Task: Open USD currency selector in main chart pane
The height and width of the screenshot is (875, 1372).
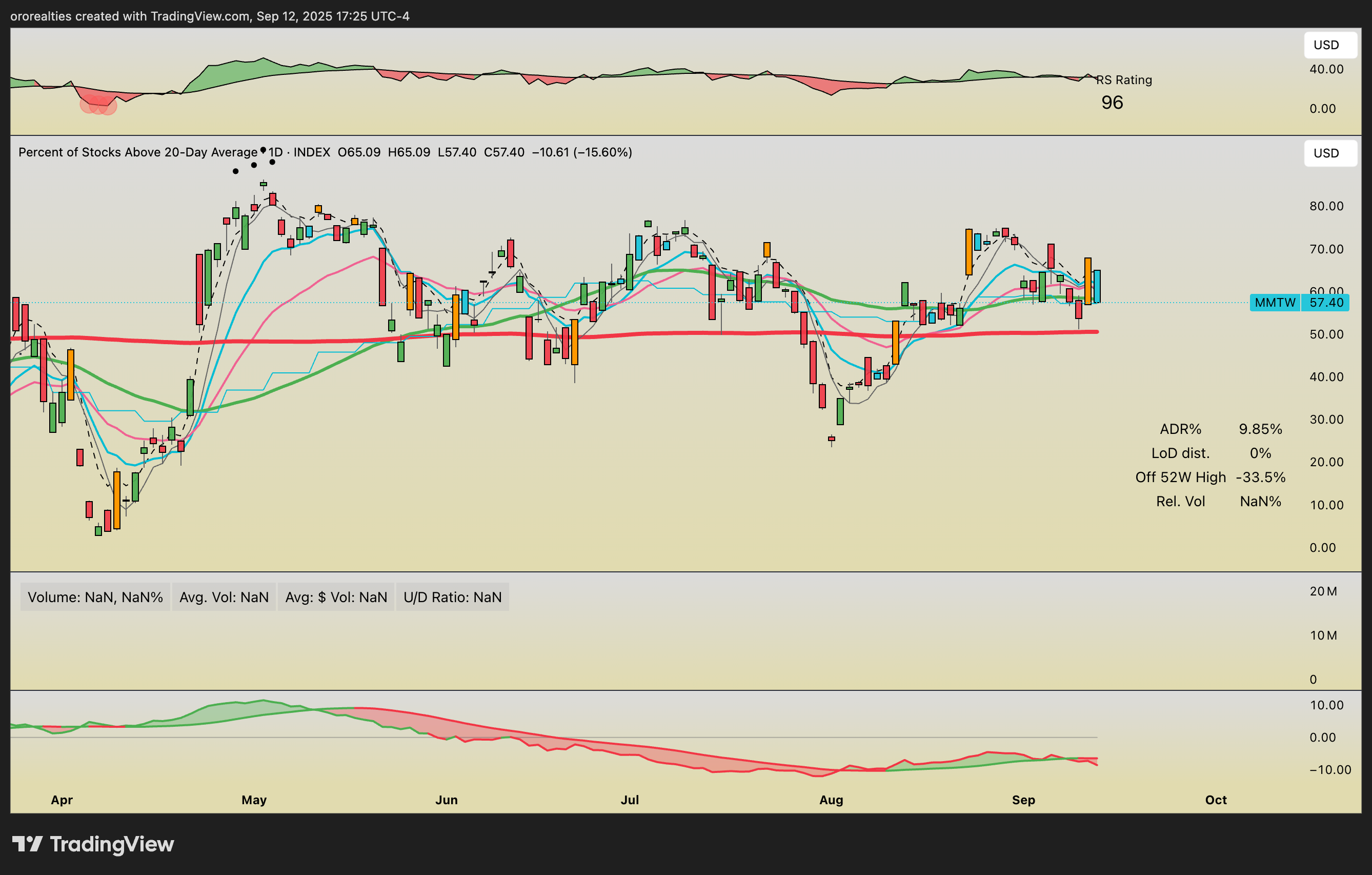Action: (x=1330, y=153)
